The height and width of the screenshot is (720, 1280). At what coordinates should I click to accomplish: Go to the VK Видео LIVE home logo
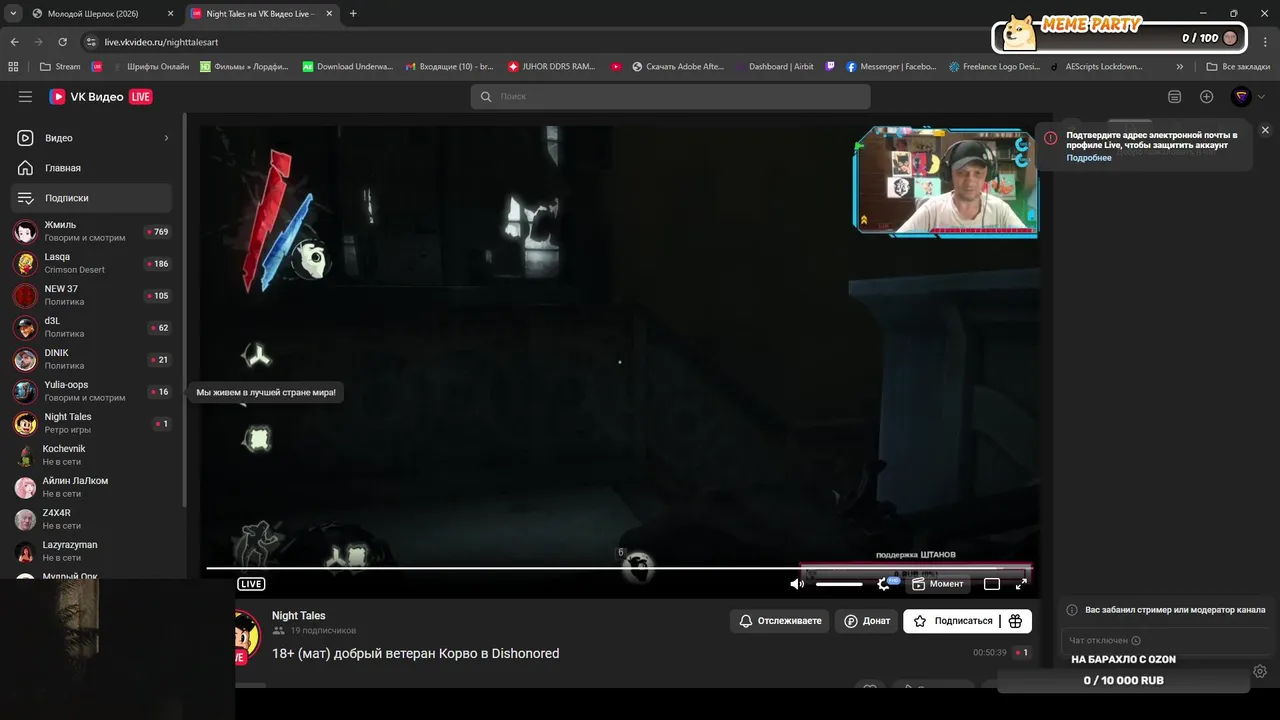[x=101, y=97]
